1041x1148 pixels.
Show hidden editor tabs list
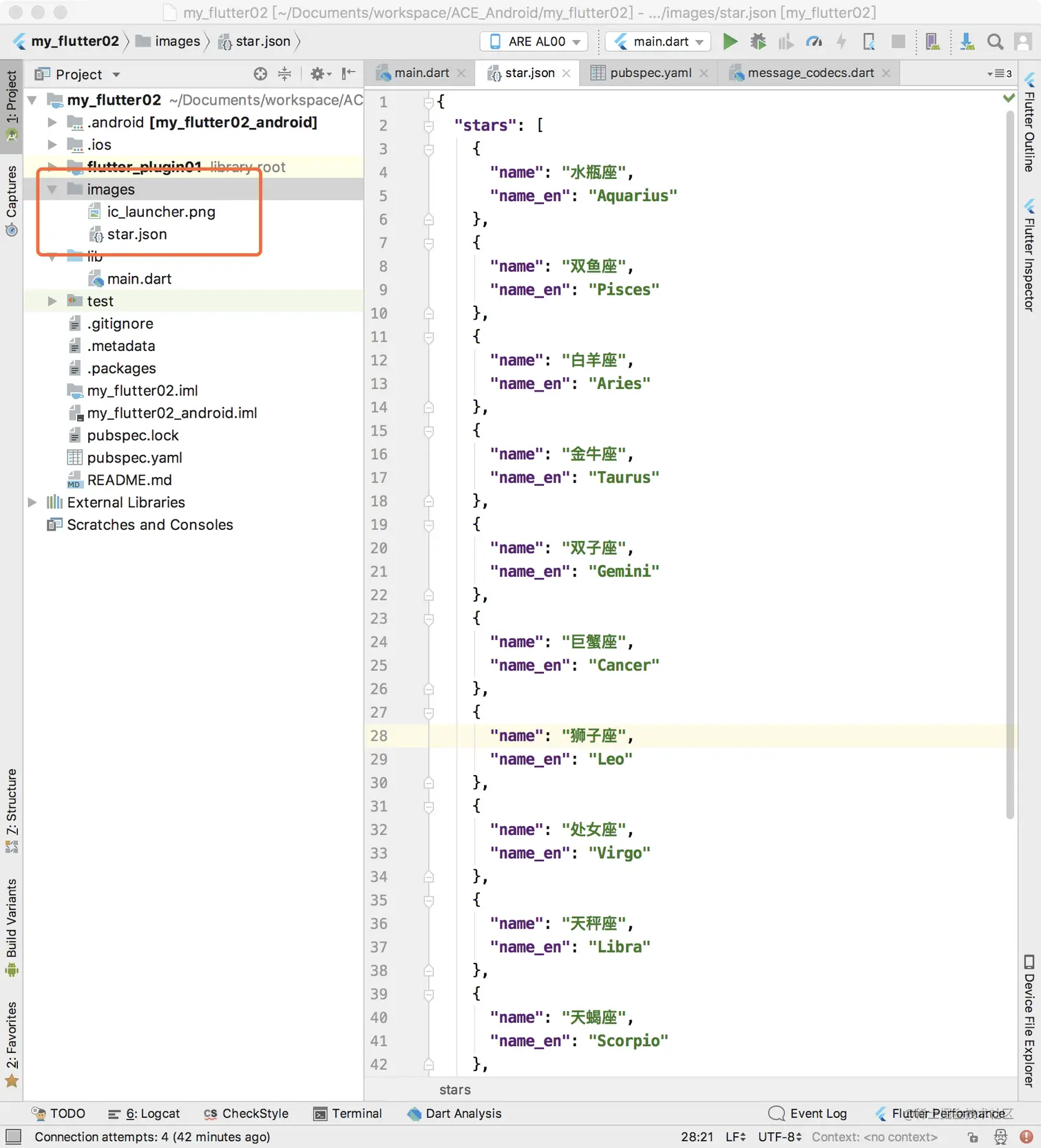click(1000, 73)
